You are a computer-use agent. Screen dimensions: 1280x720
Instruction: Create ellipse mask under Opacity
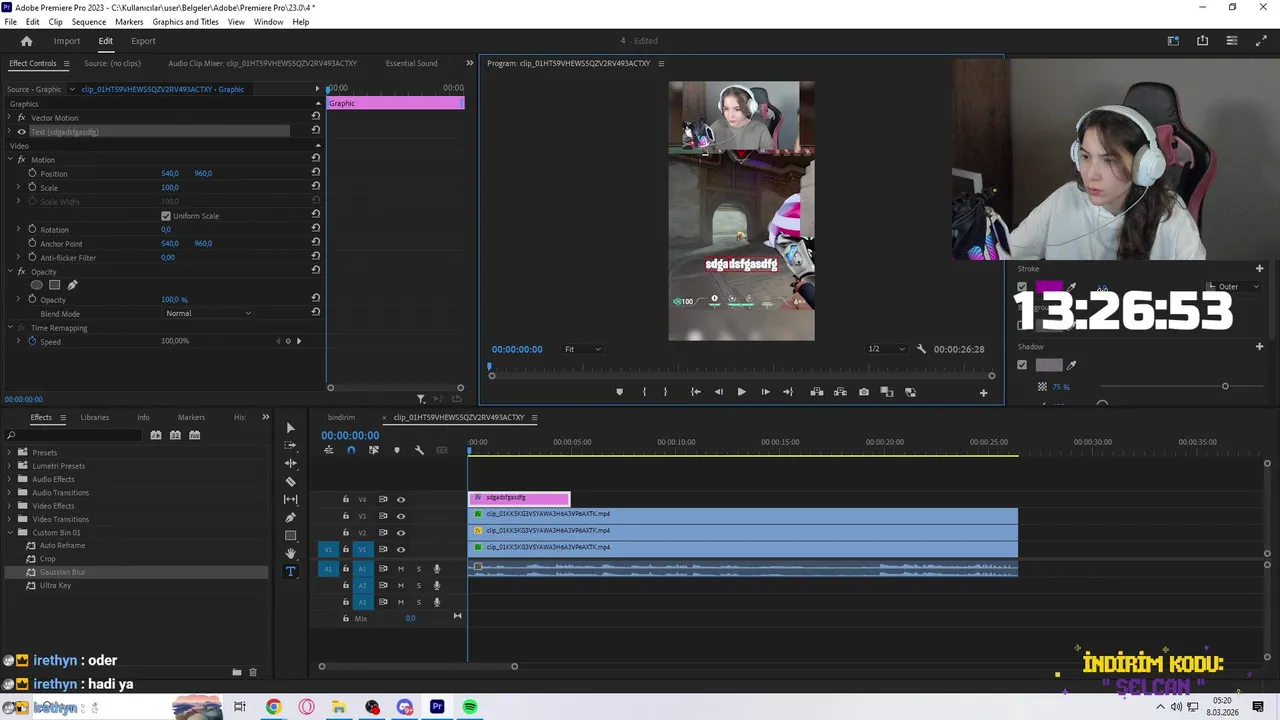pyautogui.click(x=37, y=285)
